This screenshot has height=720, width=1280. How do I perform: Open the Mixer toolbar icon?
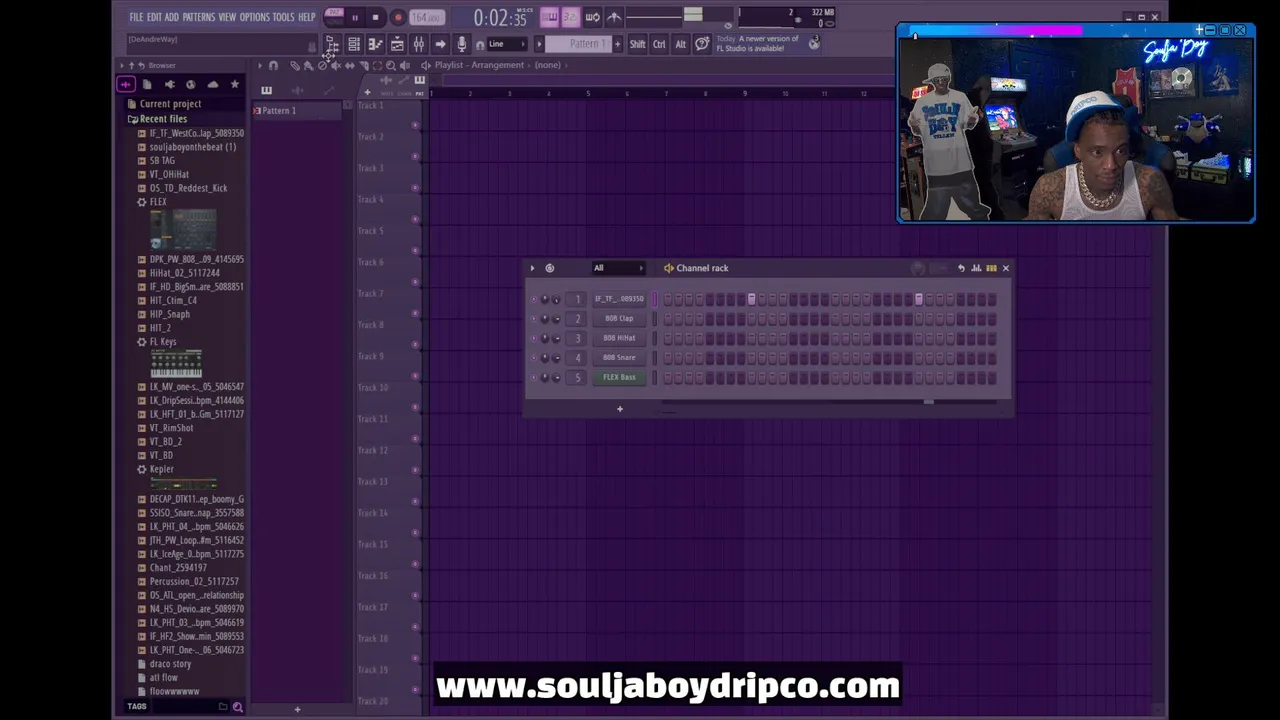(x=418, y=44)
